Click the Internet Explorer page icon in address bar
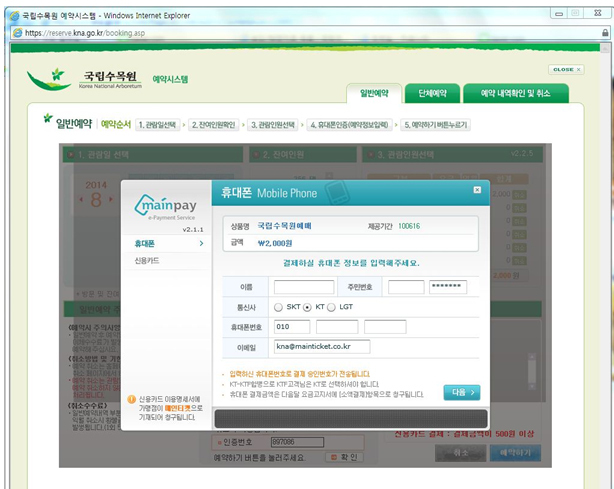The width and height of the screenshot is (614, 489). click(x=17, y=33)
